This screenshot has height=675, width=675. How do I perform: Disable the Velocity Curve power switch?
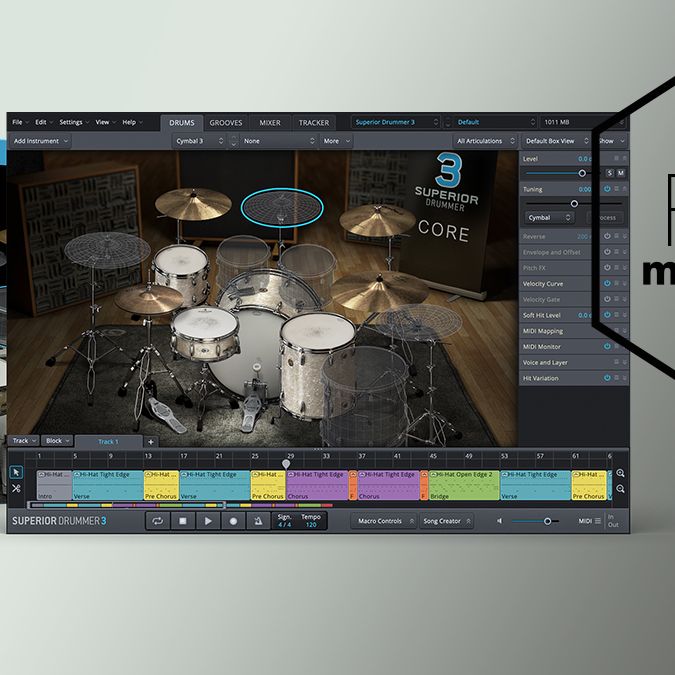(607, 283)
